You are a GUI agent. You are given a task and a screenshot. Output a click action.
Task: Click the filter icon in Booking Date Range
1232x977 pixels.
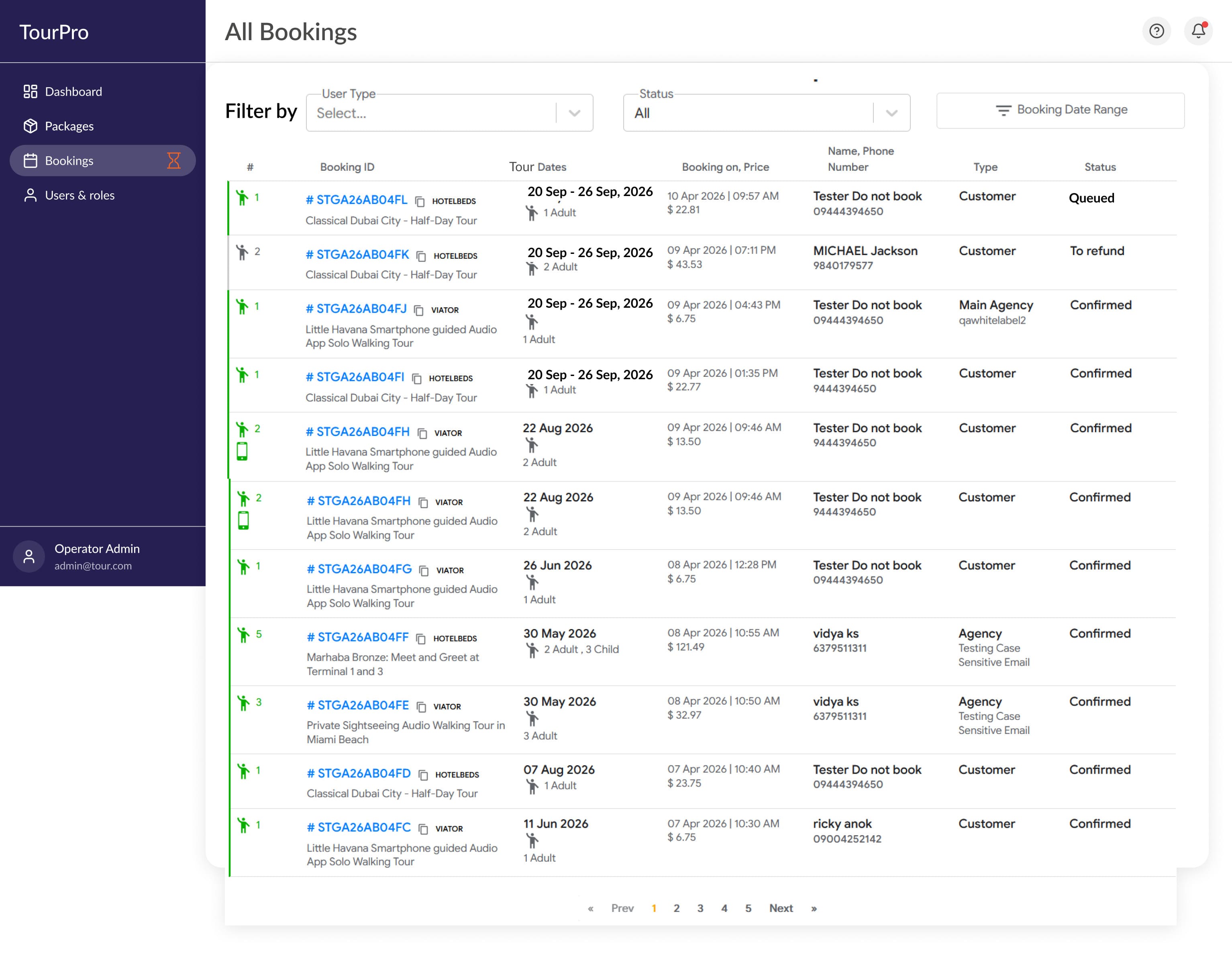point(1003,110)
